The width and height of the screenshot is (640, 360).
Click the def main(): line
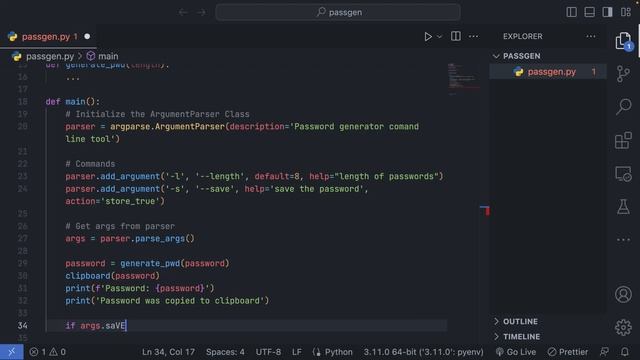click(x=73, y=102)
